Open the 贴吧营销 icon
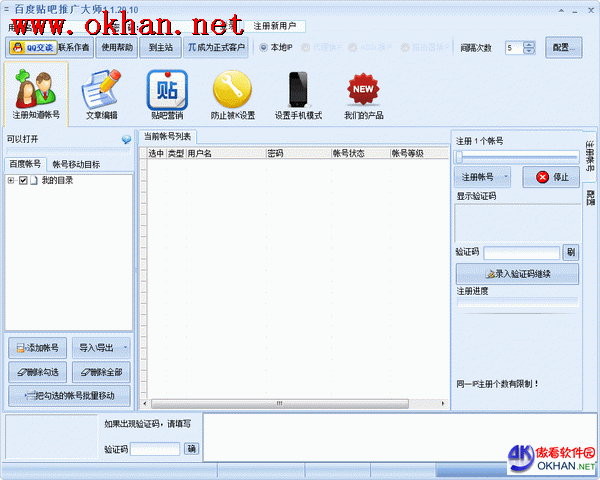The width and height of the screenshot is (600, 480). click(x=167, y=94)
